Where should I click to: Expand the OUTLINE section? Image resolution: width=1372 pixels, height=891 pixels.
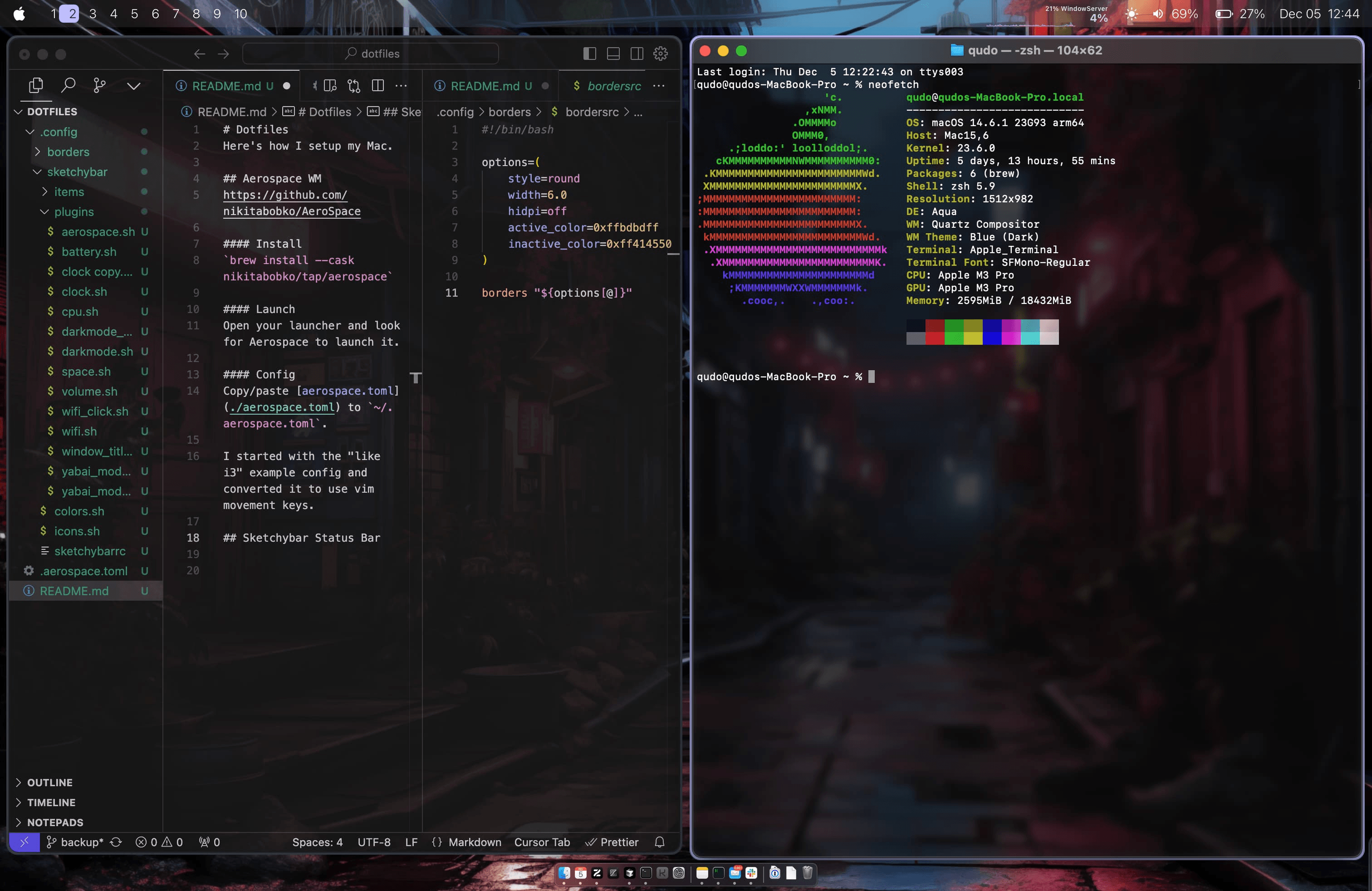[x=49, y=782]
